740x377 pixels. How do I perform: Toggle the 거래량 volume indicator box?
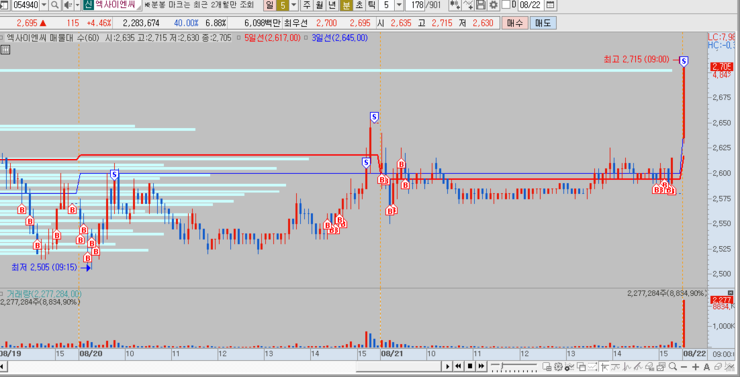coord(2,294)
